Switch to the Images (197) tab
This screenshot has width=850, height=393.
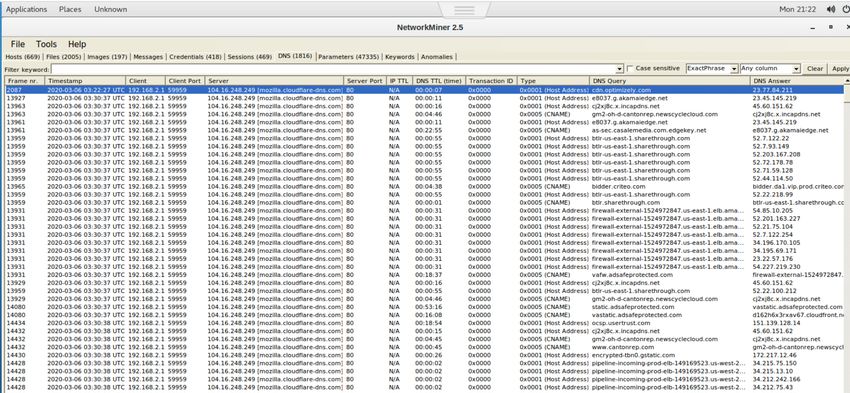point(107,56)
